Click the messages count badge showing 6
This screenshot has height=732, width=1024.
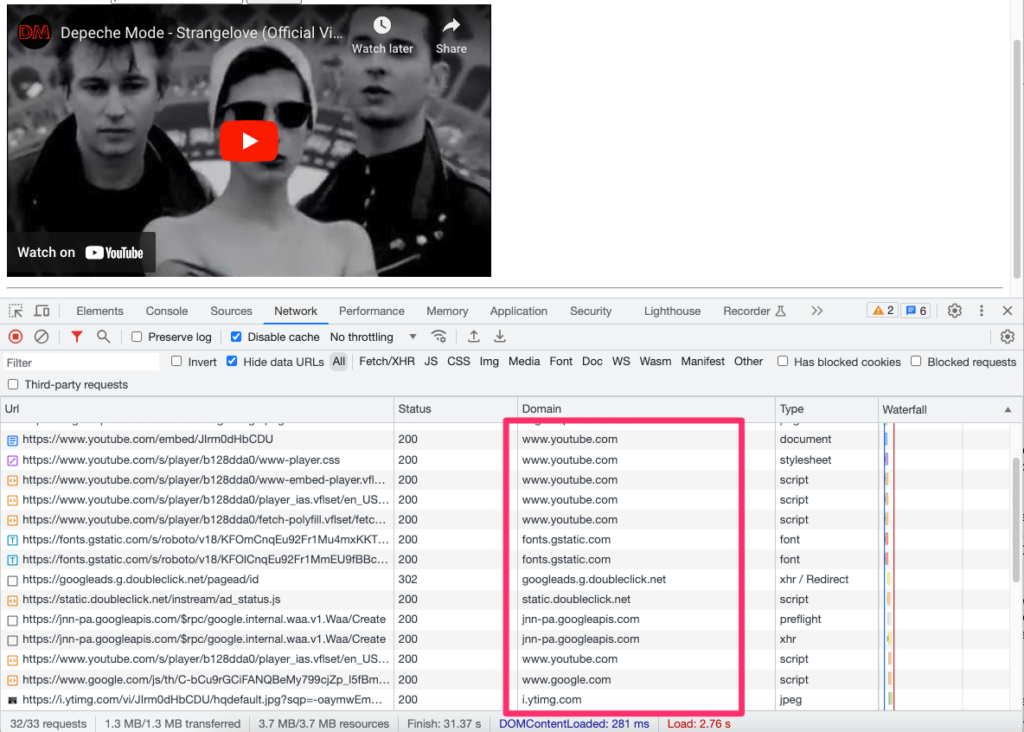point(916,311)
